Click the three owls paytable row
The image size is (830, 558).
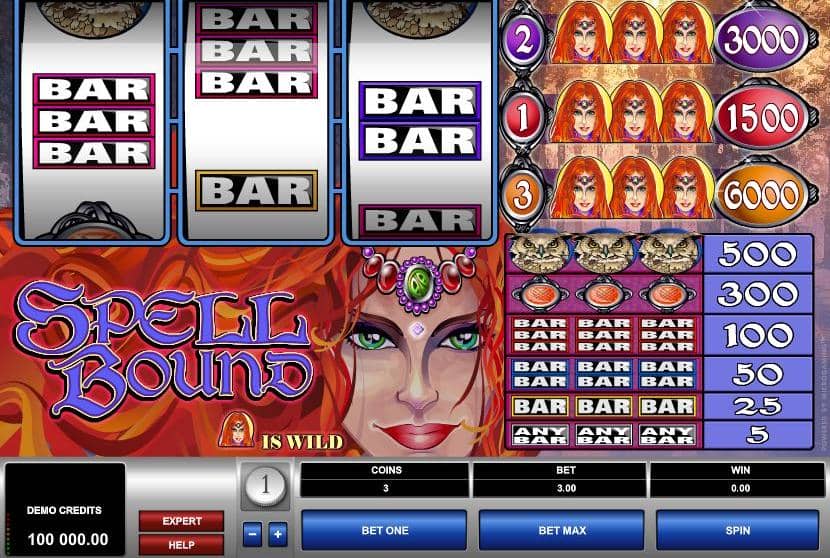(x=659, y=254)
